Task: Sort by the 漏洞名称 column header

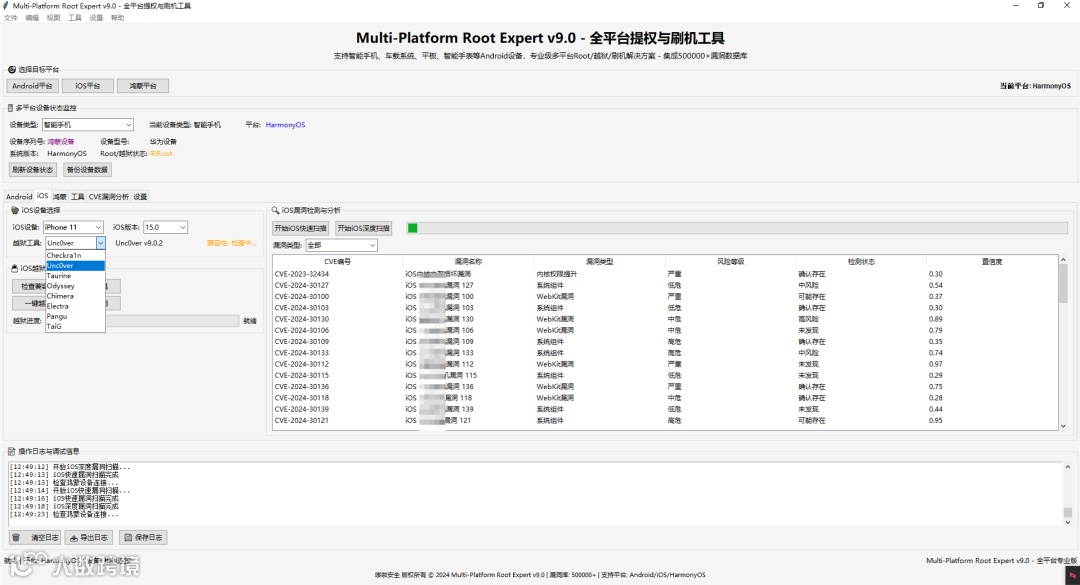Action: pyautogui.click(x=468, y=262)
